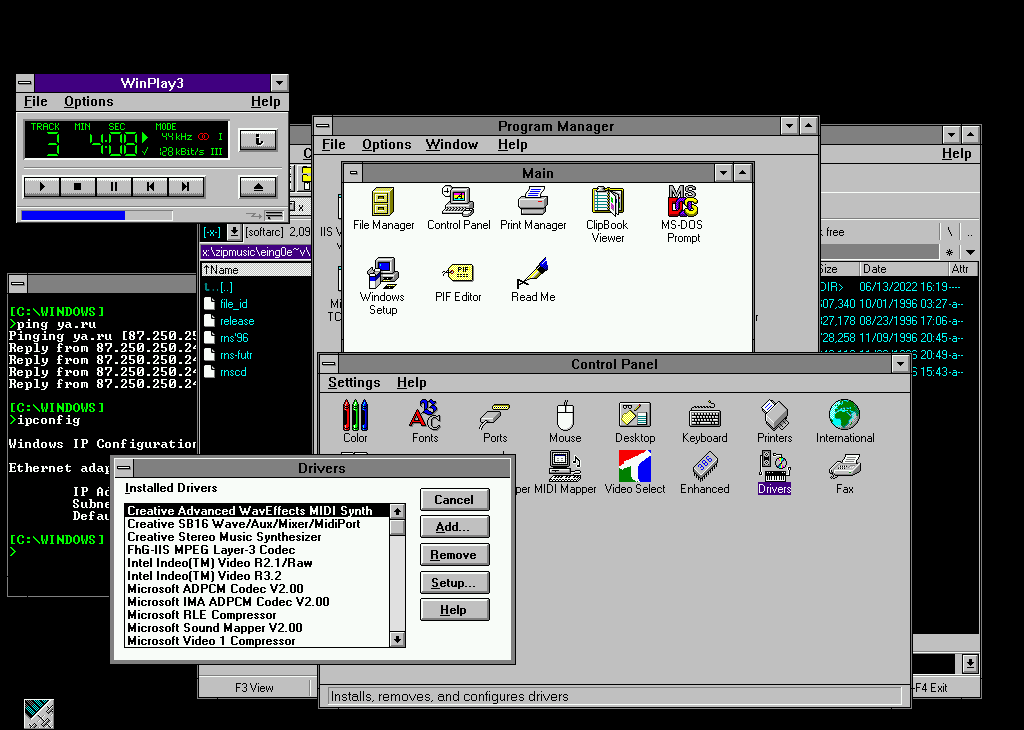
Task: Sort files by the Date column header
Action: 903,269
